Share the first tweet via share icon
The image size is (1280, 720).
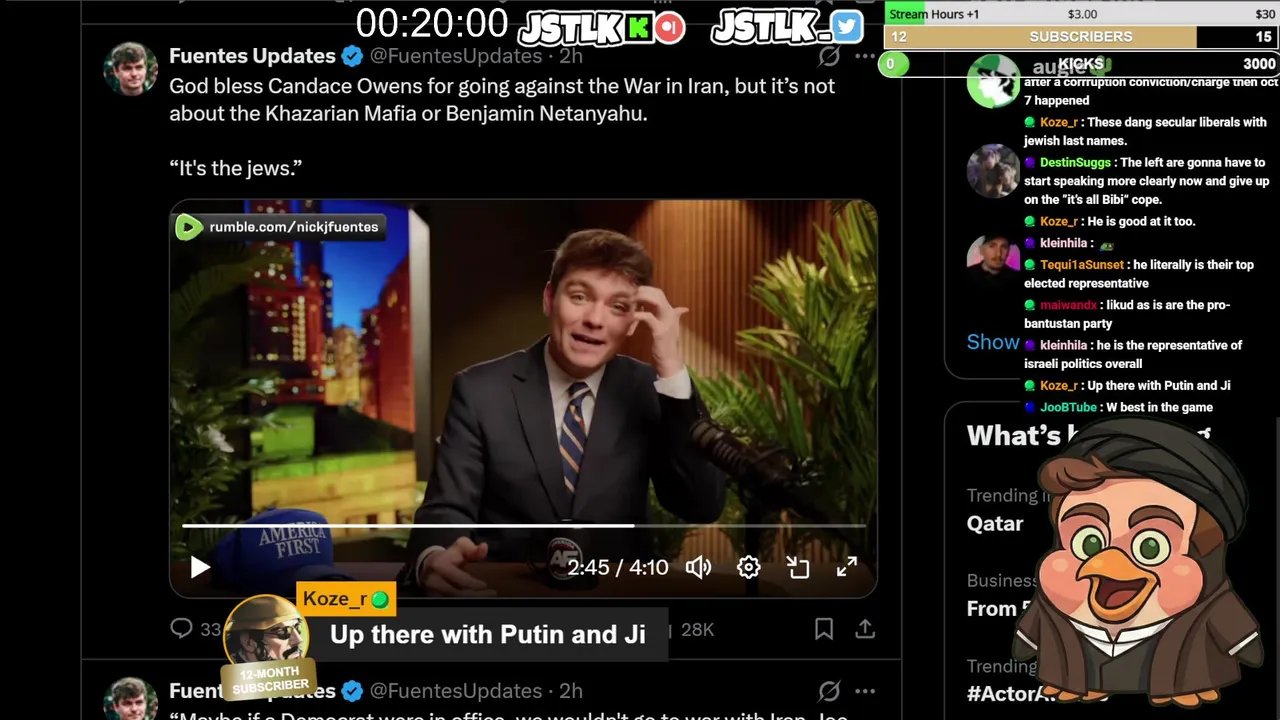click(x=865, y=628)
